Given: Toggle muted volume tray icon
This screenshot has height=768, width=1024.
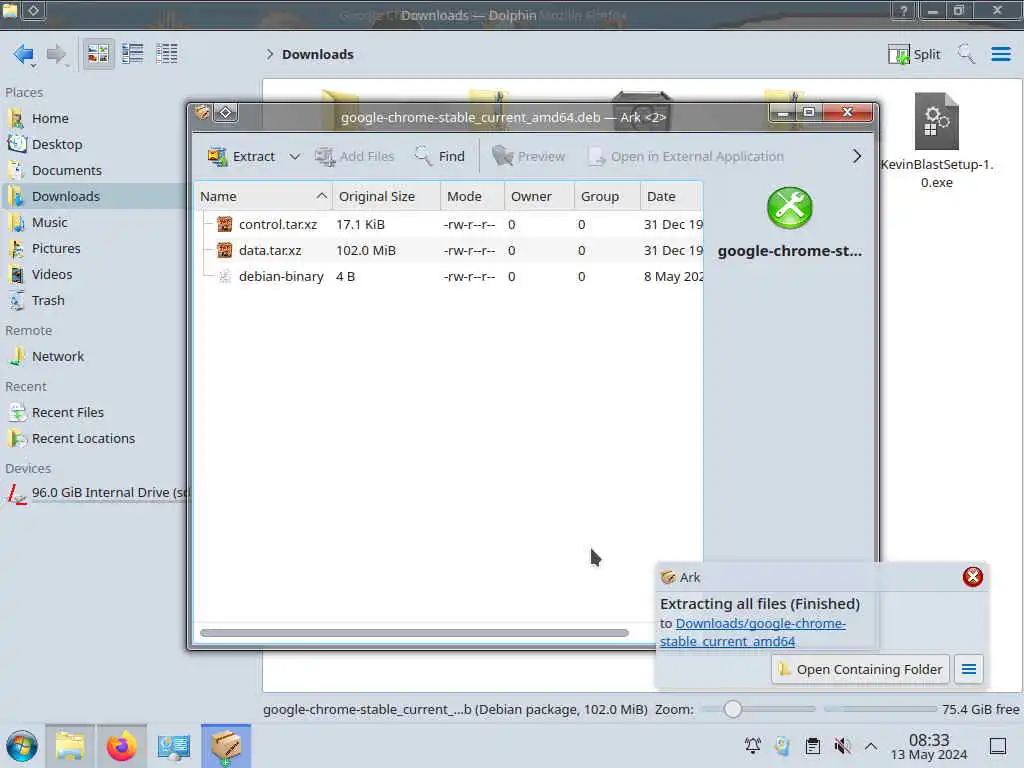Looking at the screenshot, I should (842, 746).
